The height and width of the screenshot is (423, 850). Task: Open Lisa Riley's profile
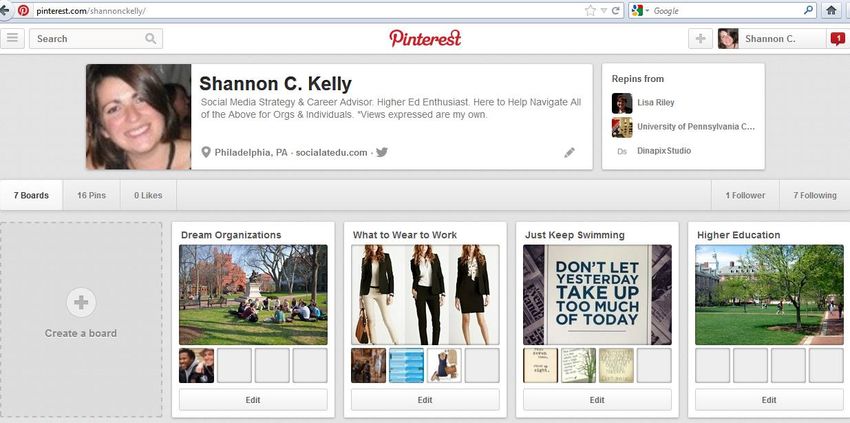(x=656, y=102)
